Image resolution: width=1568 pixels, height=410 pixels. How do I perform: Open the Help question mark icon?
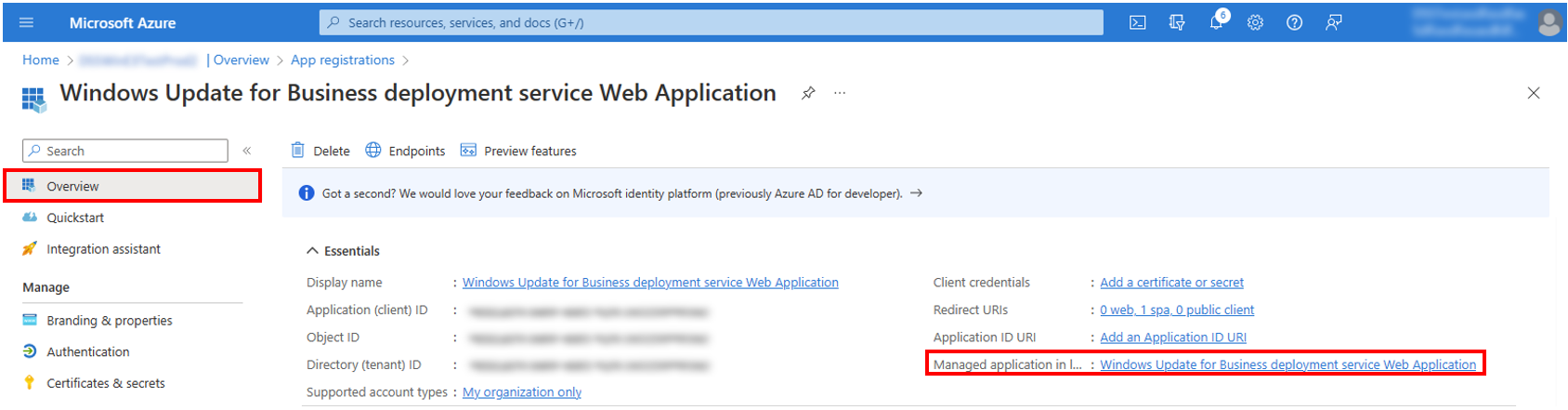point(1294,22)
